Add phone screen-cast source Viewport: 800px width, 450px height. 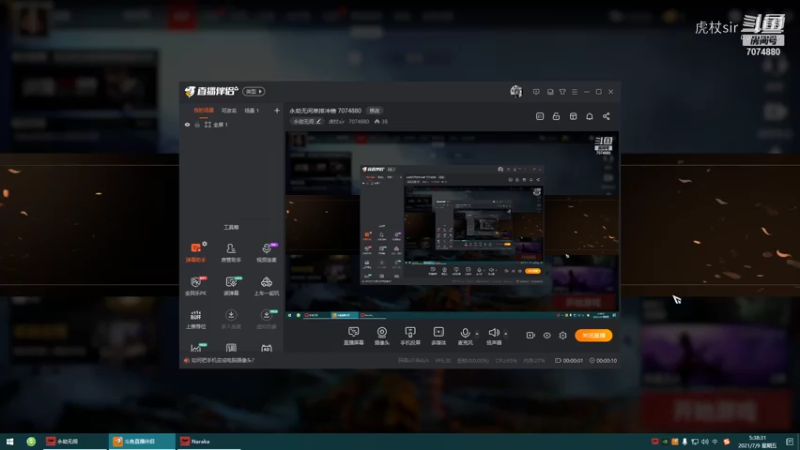coord(410,336)
